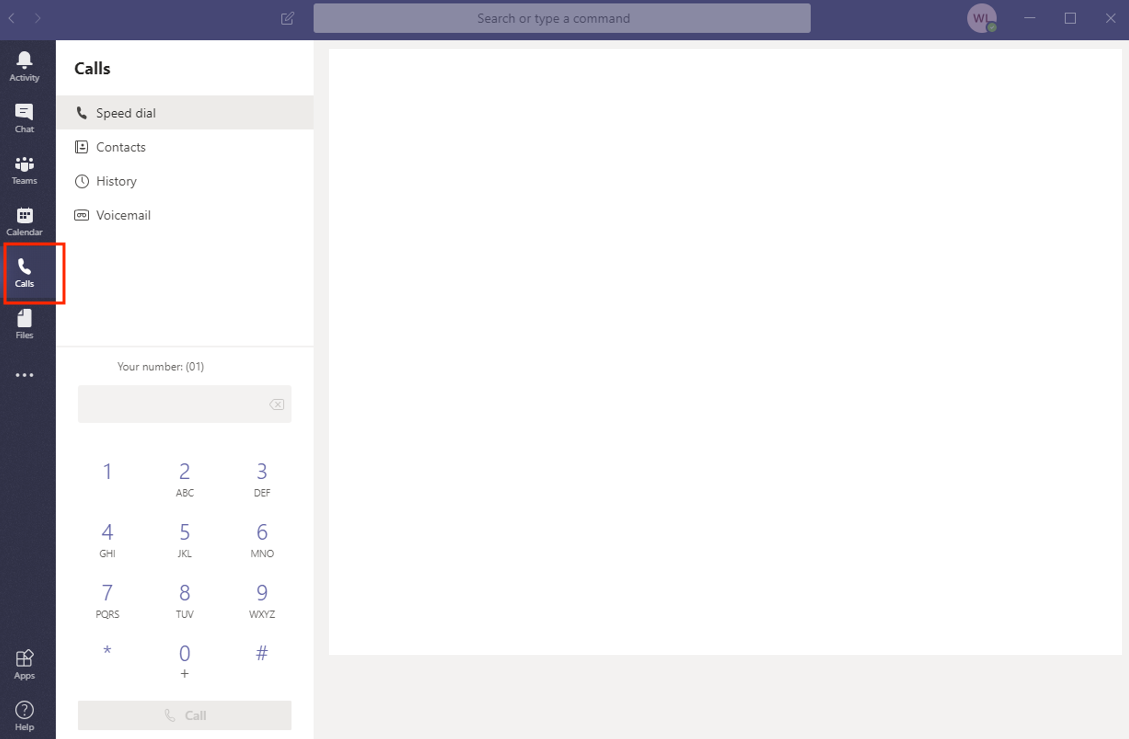This screenshot has height=739, width=1129.
Task: Click the Search or type a command box
Action: pos(562,19)
